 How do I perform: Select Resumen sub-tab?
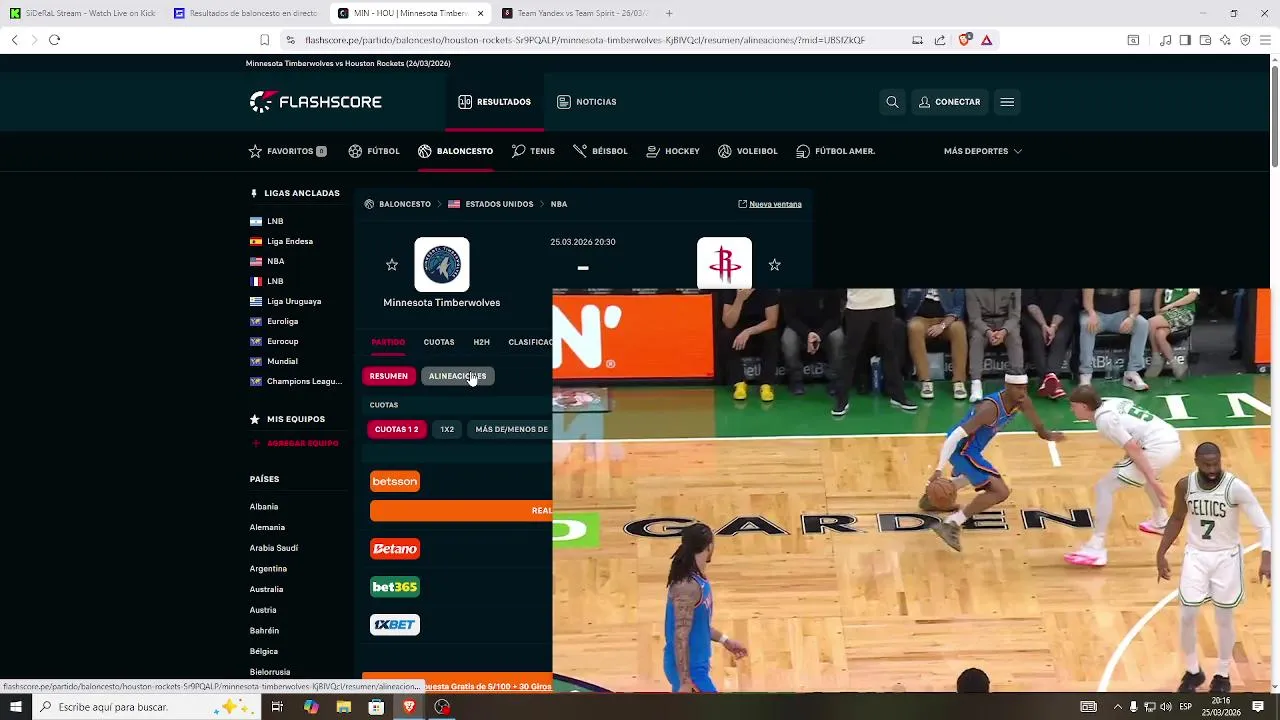coord(388,376)
